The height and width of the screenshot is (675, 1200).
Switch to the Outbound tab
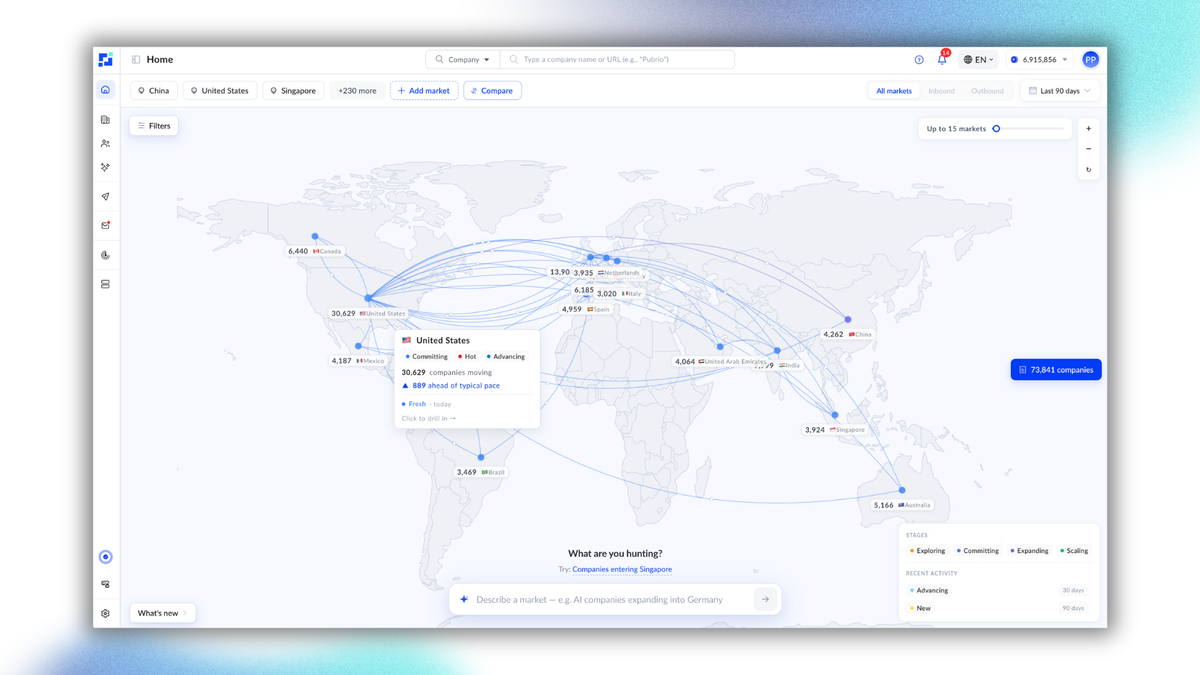987,91
